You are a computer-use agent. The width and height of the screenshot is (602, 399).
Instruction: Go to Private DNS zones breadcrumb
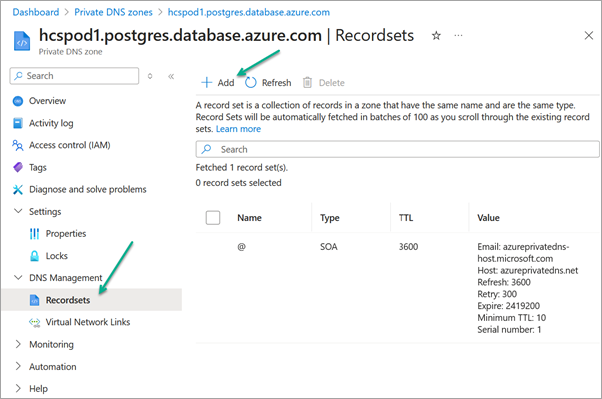pyautogui.click(x=113, y=12)
